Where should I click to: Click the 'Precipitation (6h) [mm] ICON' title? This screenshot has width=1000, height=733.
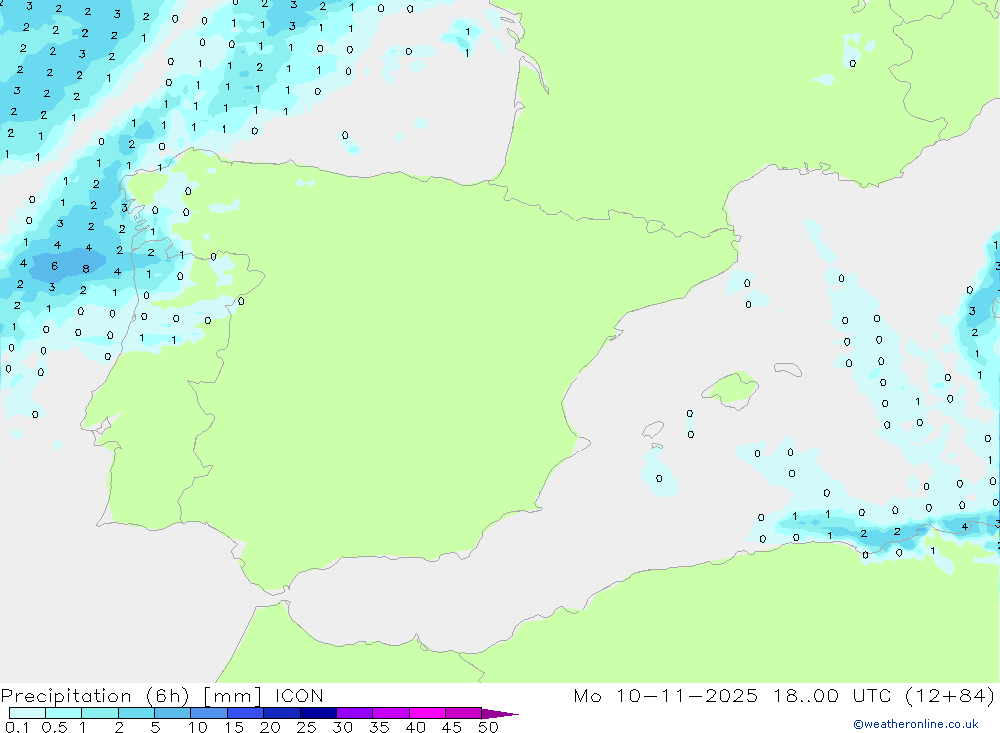point(162,695)
